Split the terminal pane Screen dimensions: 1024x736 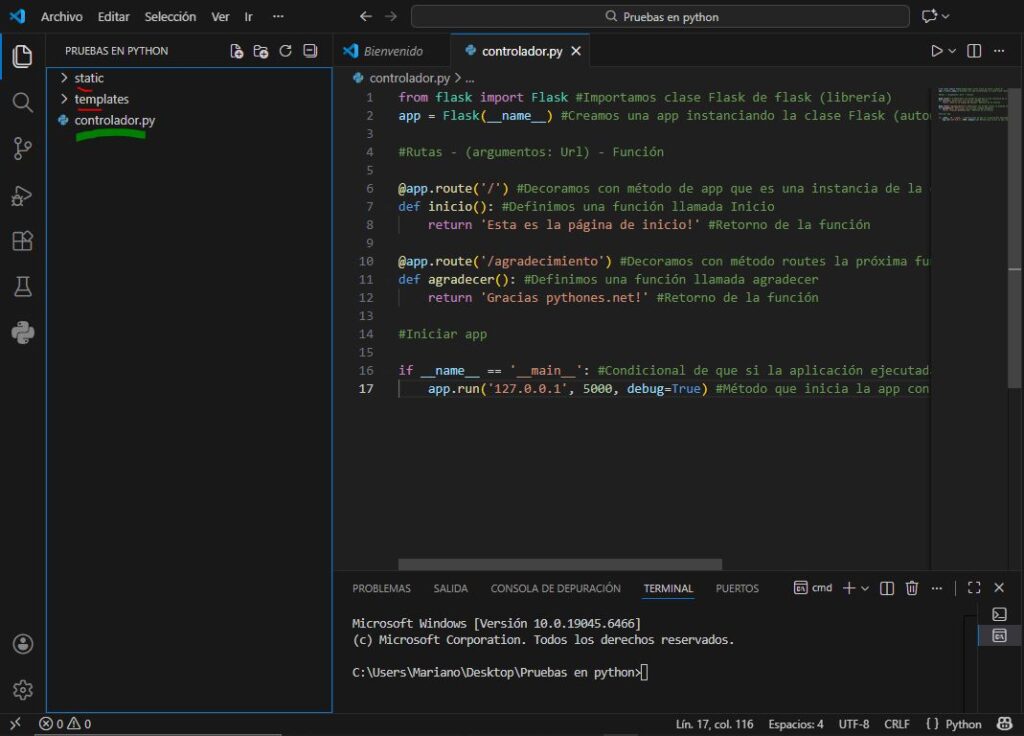(x=886, y=588)
